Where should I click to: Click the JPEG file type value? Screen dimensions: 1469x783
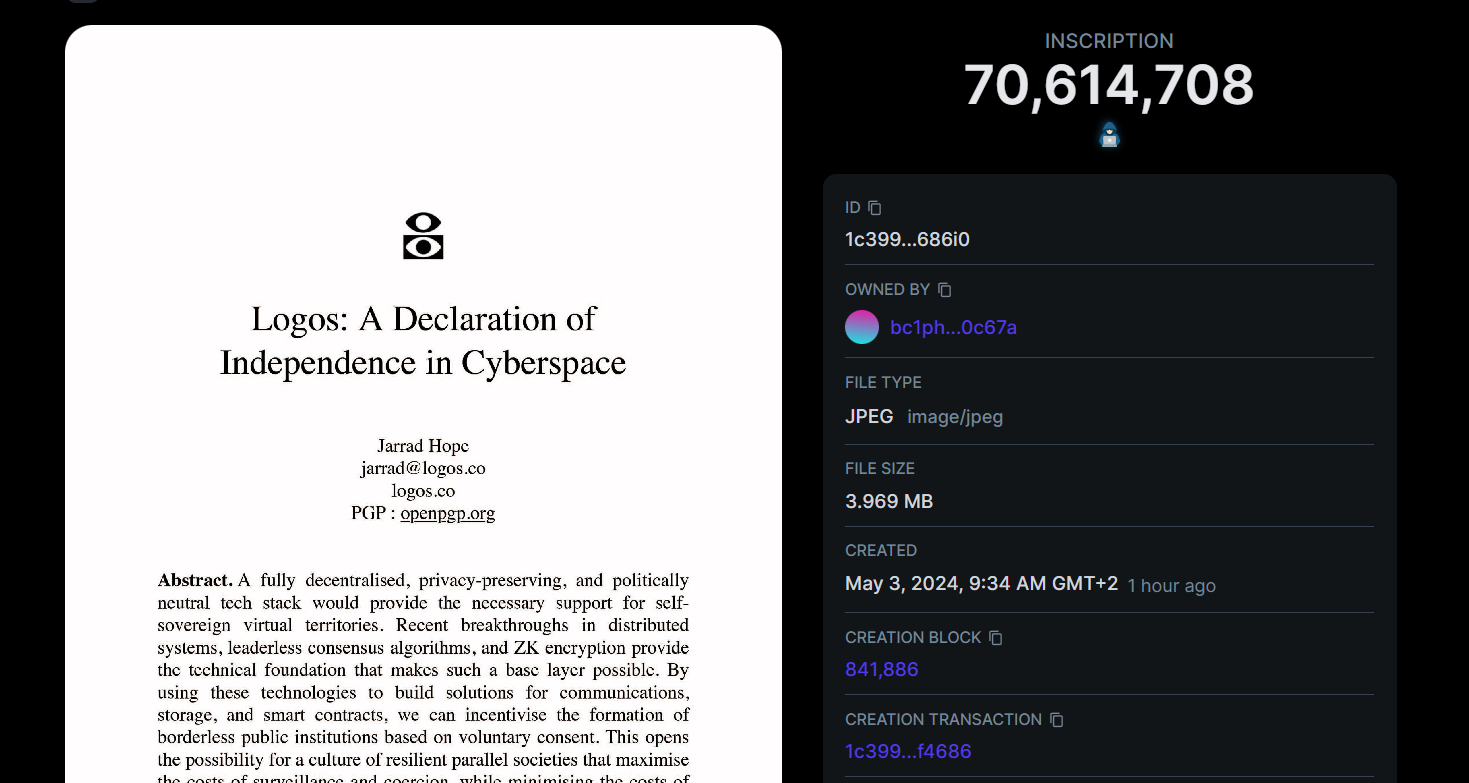pos(869,417)
